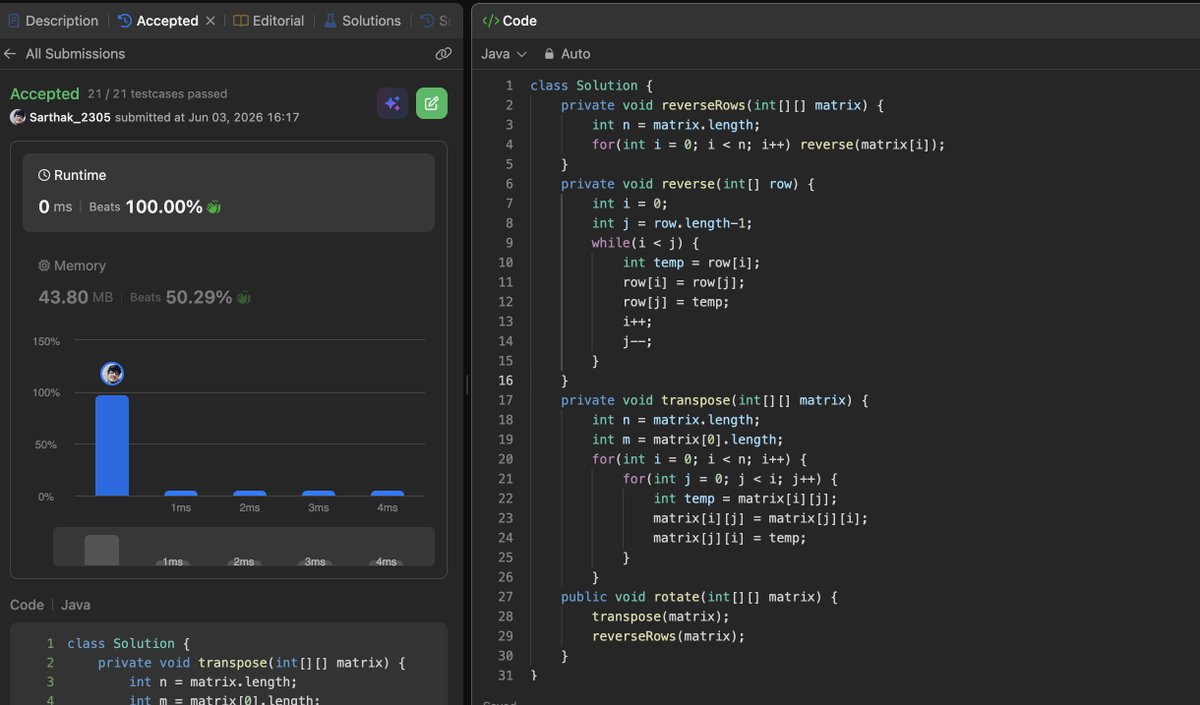Click the Sarthak_2305 profile avatar
The height and width of the screenshot is (705, 1200).
17,117
